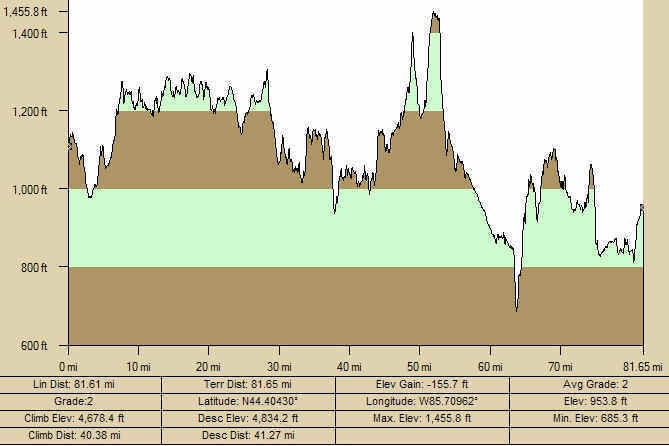Click the Elev Gain -155.7 ft cell
This screenshot has height=446, width=669.
click(x=421, y=383)
